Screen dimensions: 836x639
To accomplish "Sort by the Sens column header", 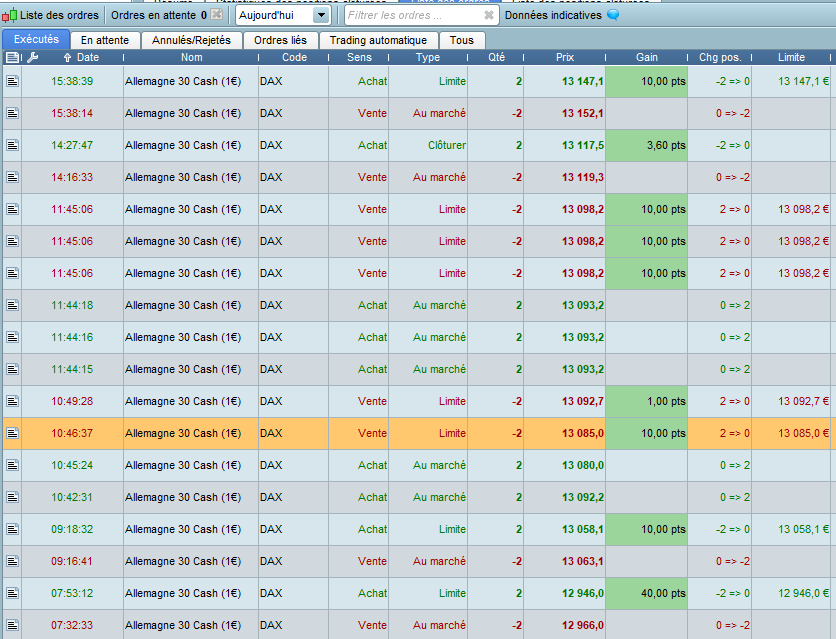I will [x=359, y=57].
